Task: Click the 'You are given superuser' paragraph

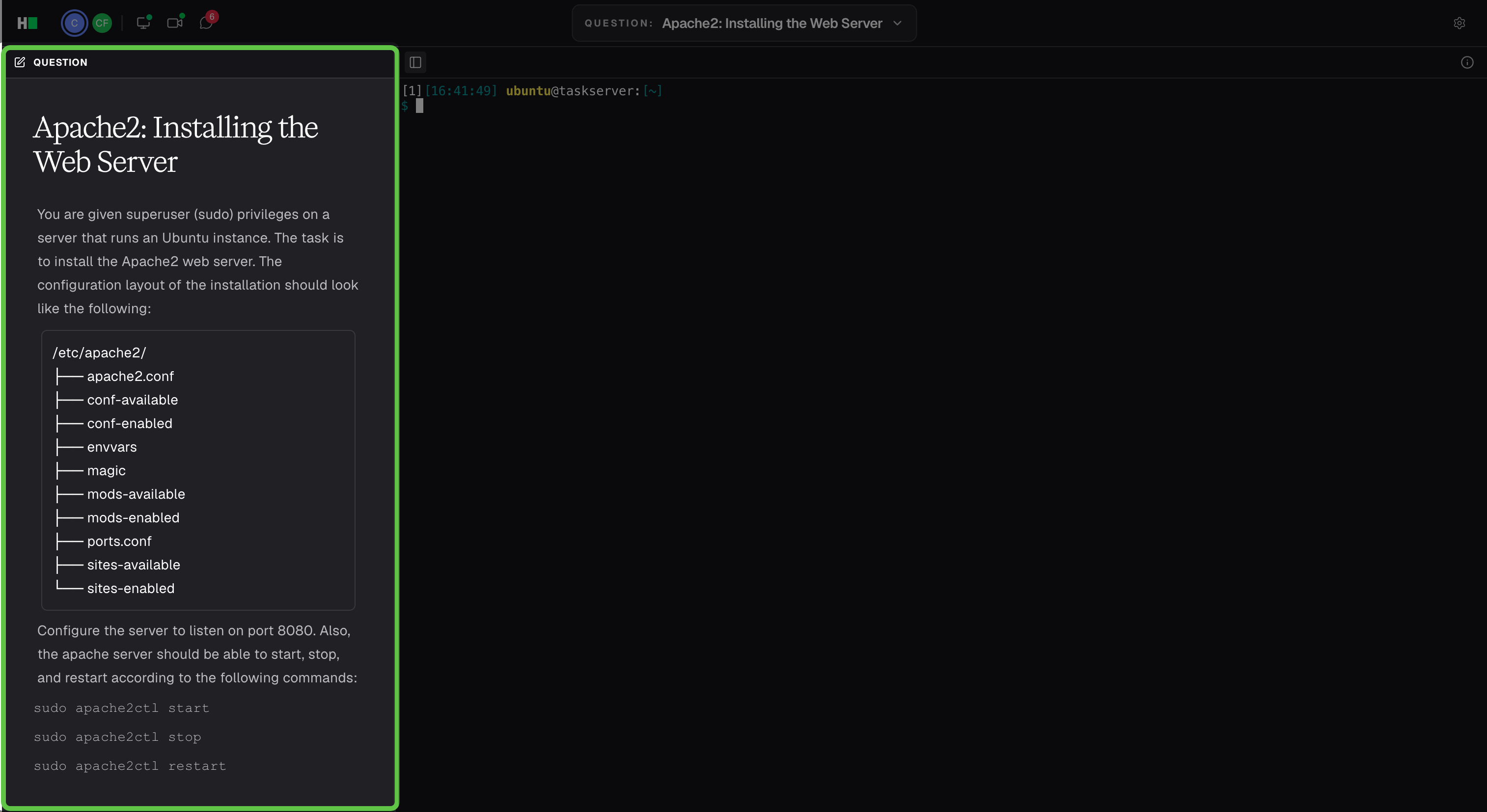Action: (x=198, y=262)
